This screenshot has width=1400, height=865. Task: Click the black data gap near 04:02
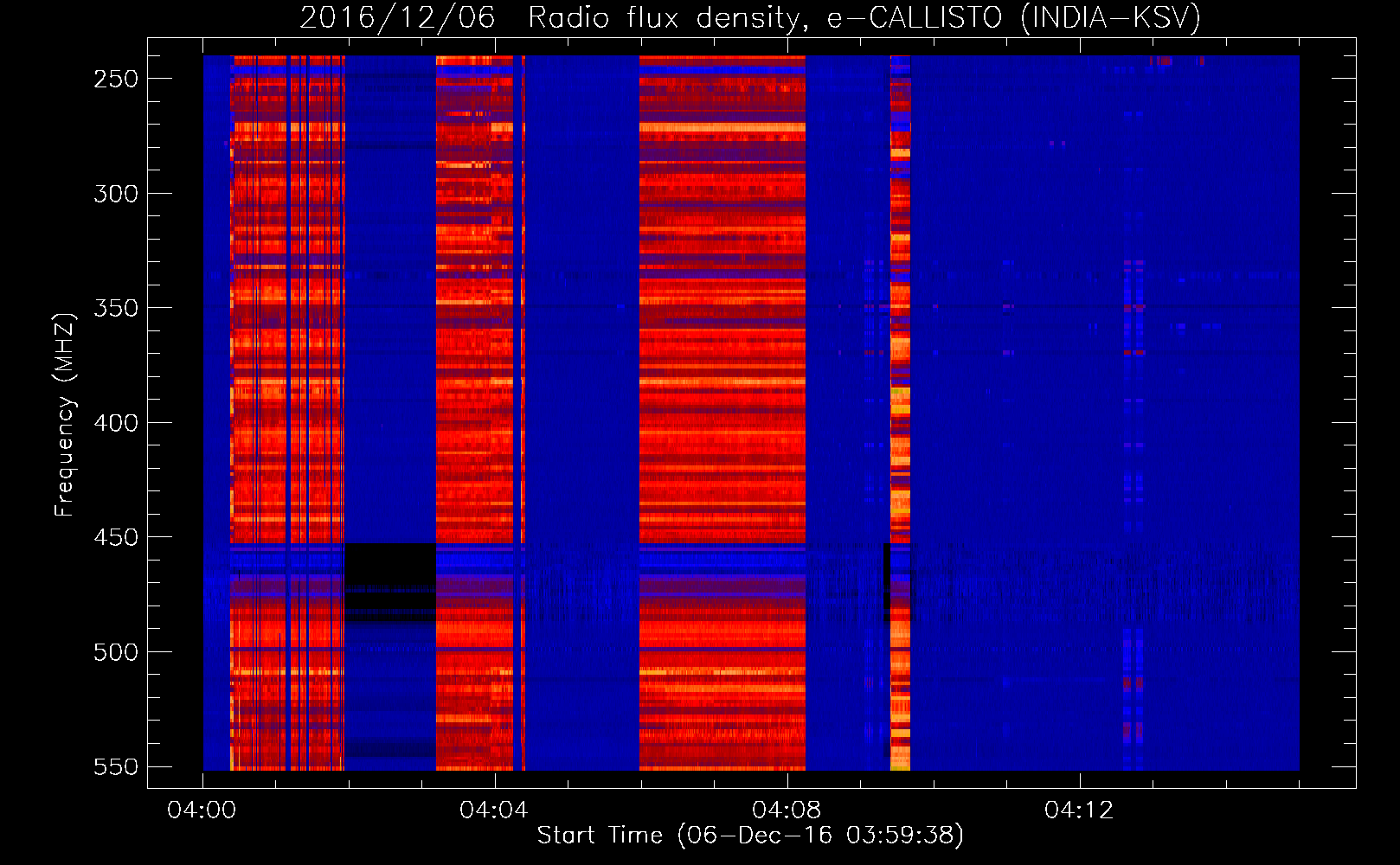390,582
